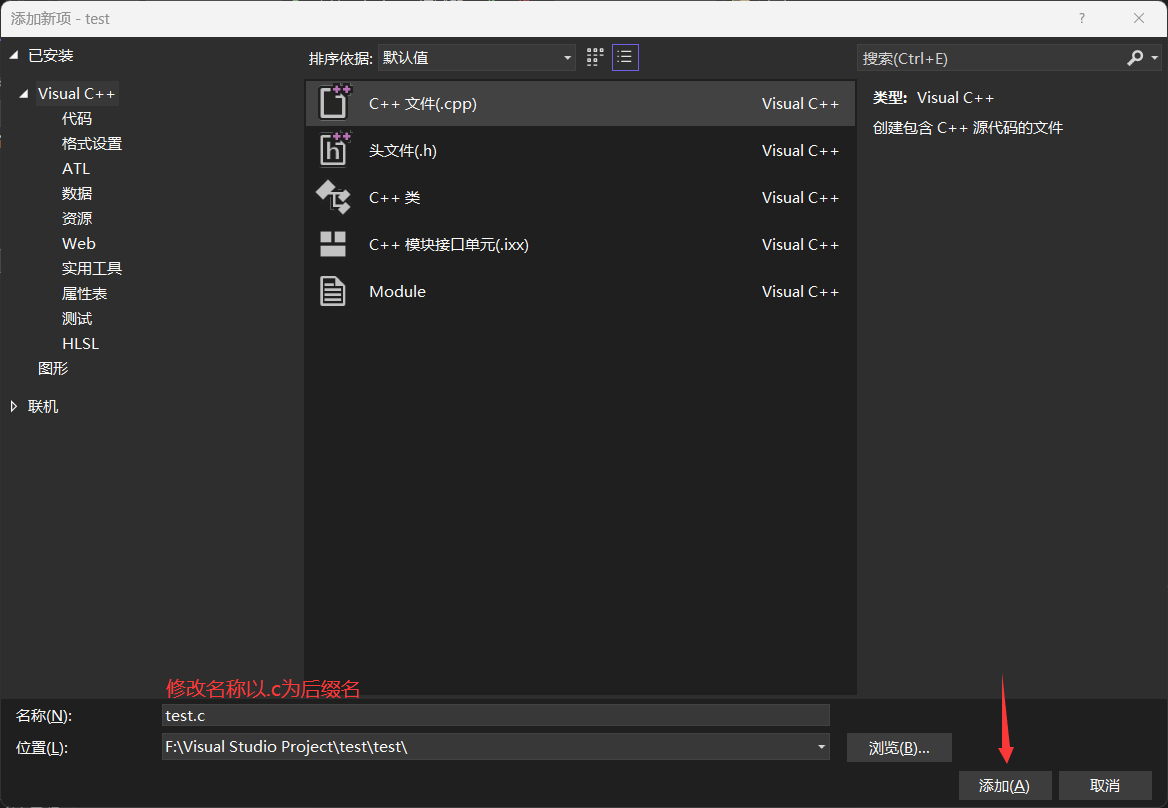Switch to small icons list view

(x=625, y=57)
